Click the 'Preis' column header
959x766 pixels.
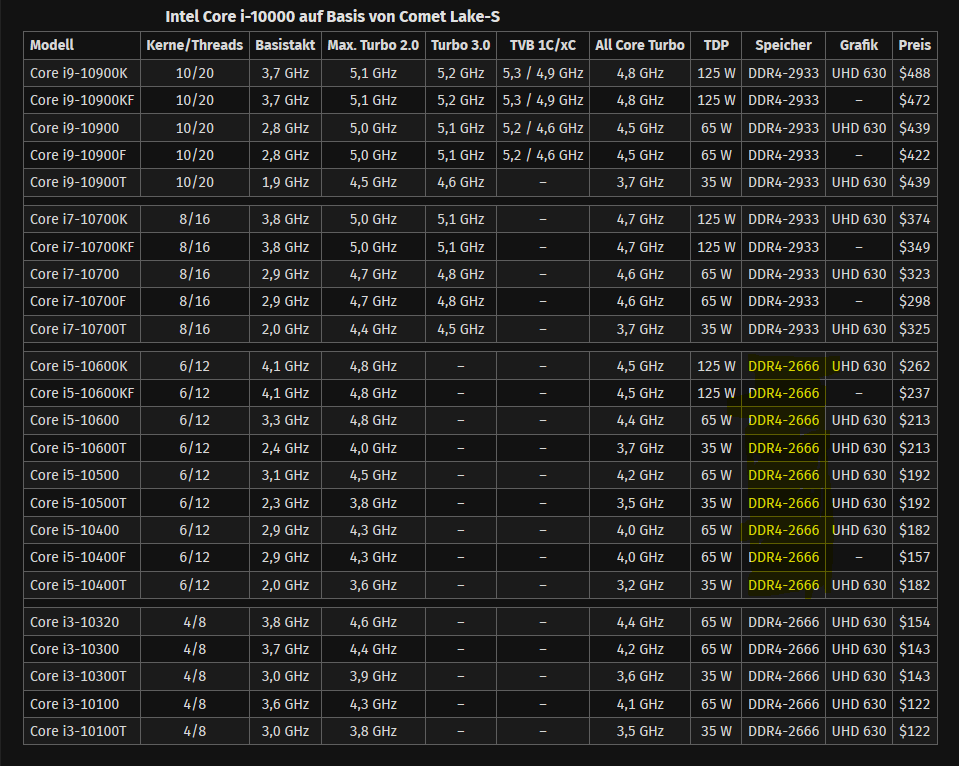(914, 45)
